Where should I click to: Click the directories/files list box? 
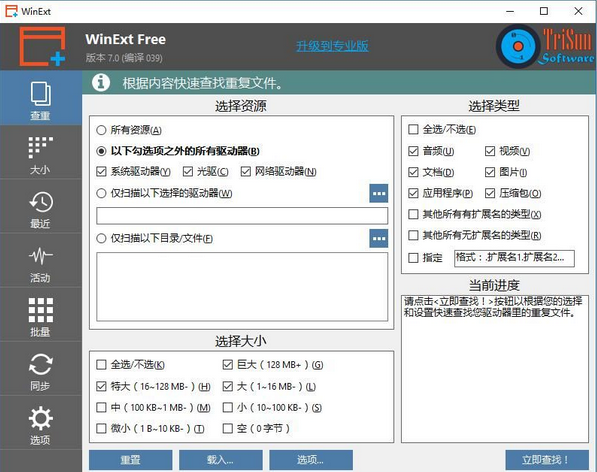[x=242, y=287]
